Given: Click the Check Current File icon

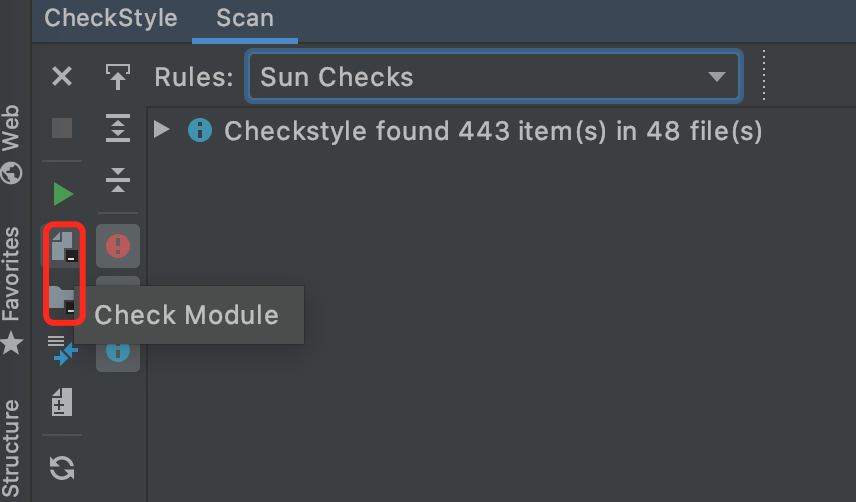Looking at the screenshot, I should (63, 246).
